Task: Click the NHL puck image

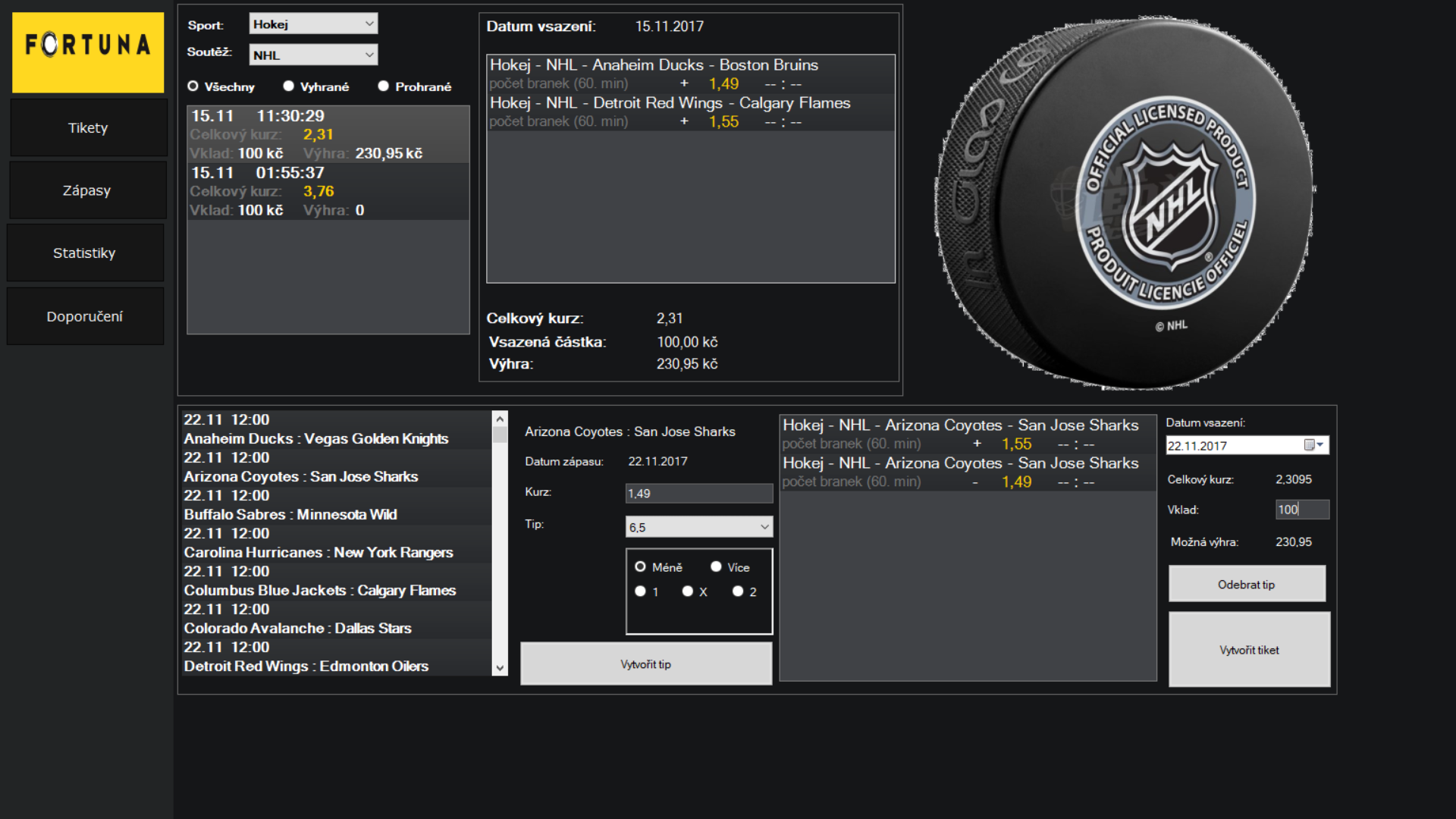Action: coord(1125,203)
